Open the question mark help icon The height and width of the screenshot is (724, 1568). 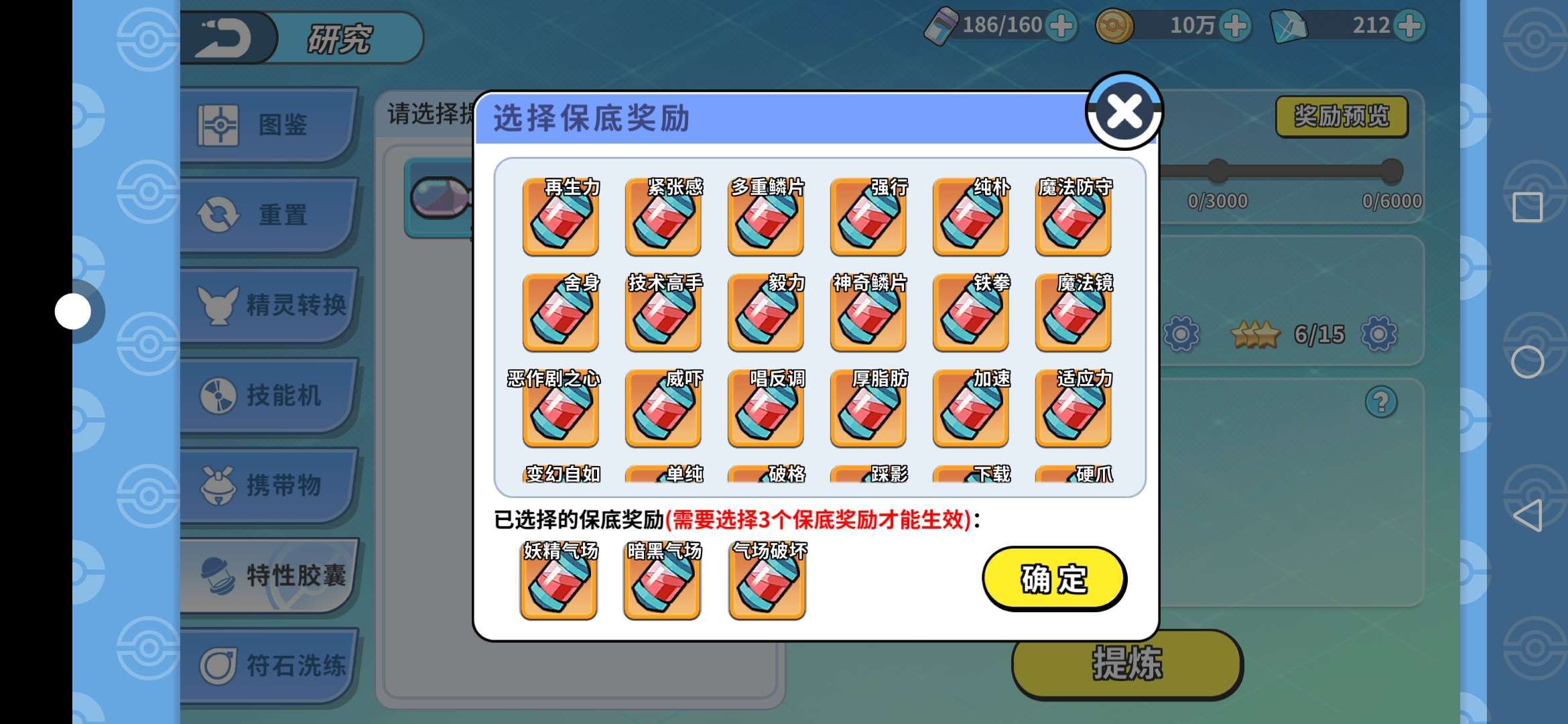pyautogui.click(x=1381, y=402)
